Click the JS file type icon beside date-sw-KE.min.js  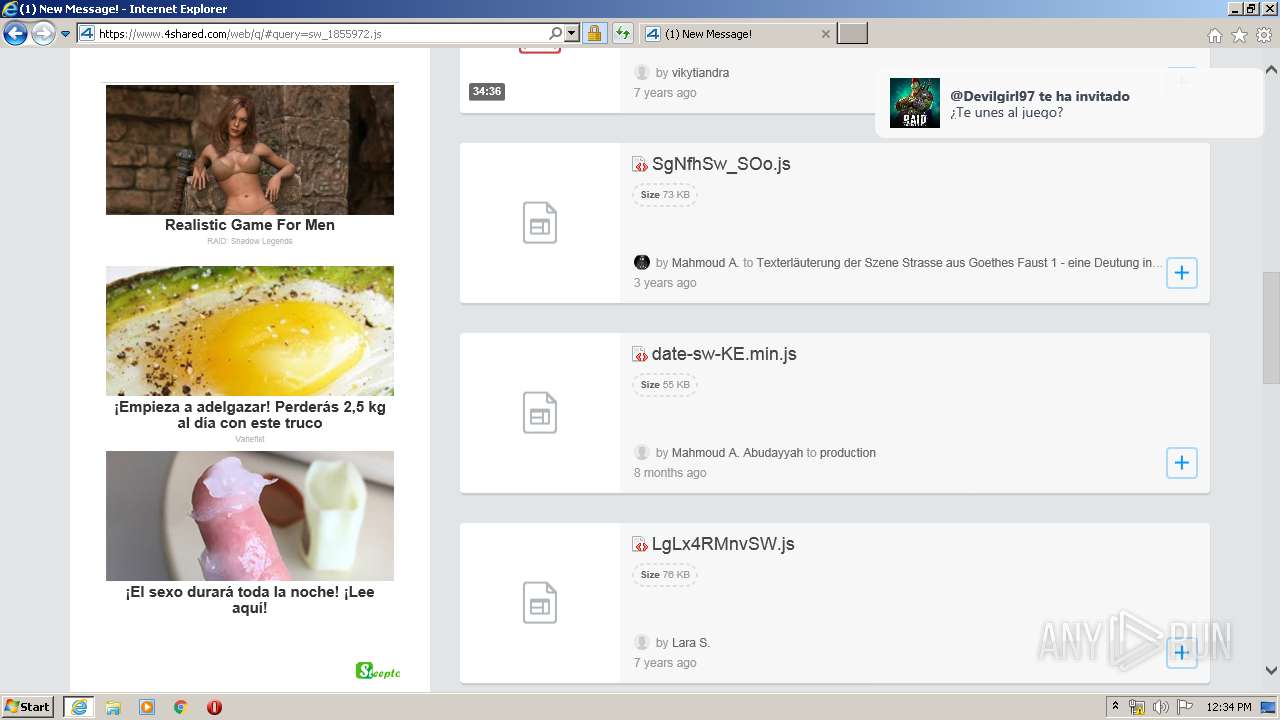tap(640, 355)
